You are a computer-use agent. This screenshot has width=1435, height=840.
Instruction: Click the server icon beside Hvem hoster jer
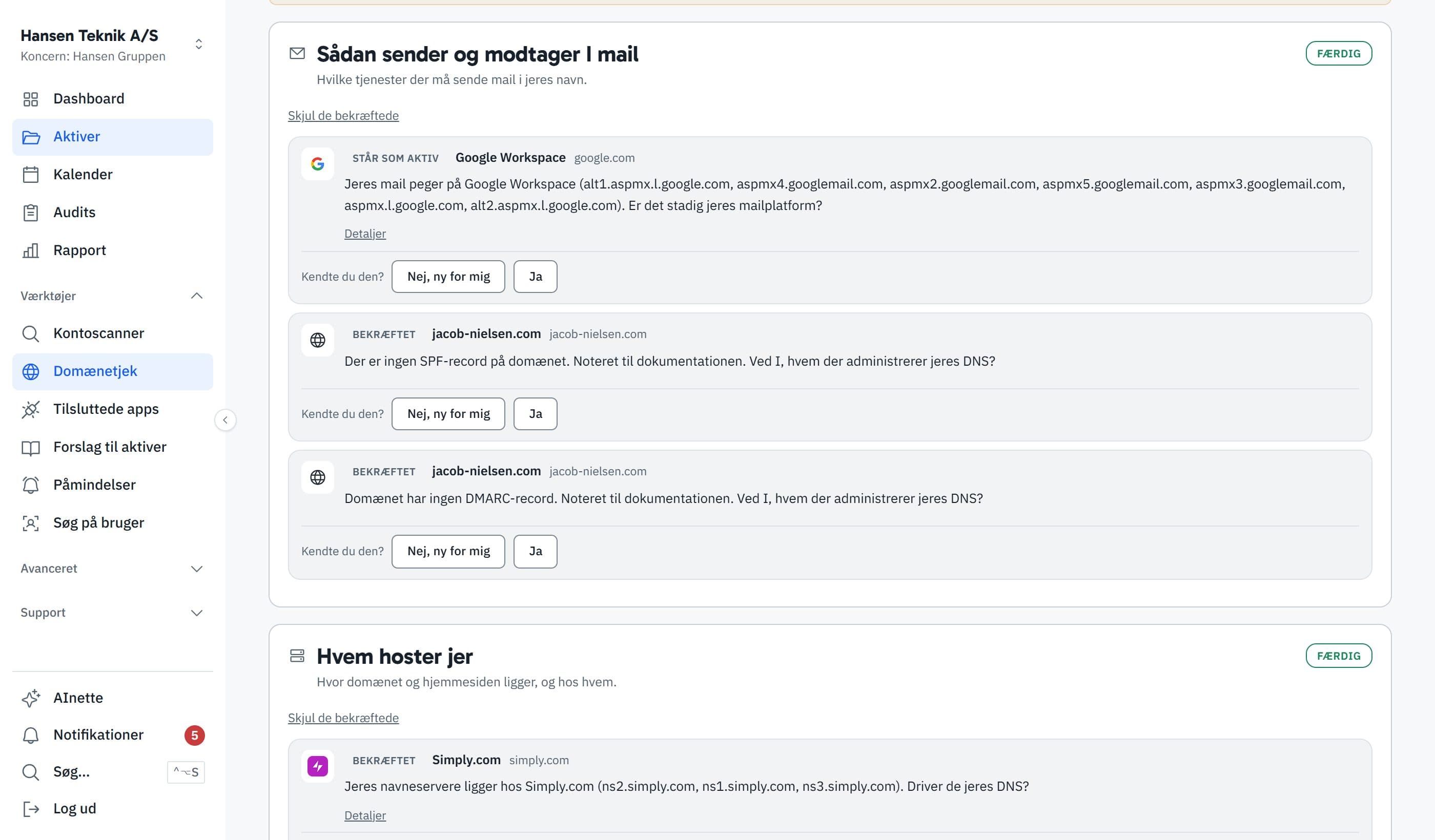tap(297, 656)
